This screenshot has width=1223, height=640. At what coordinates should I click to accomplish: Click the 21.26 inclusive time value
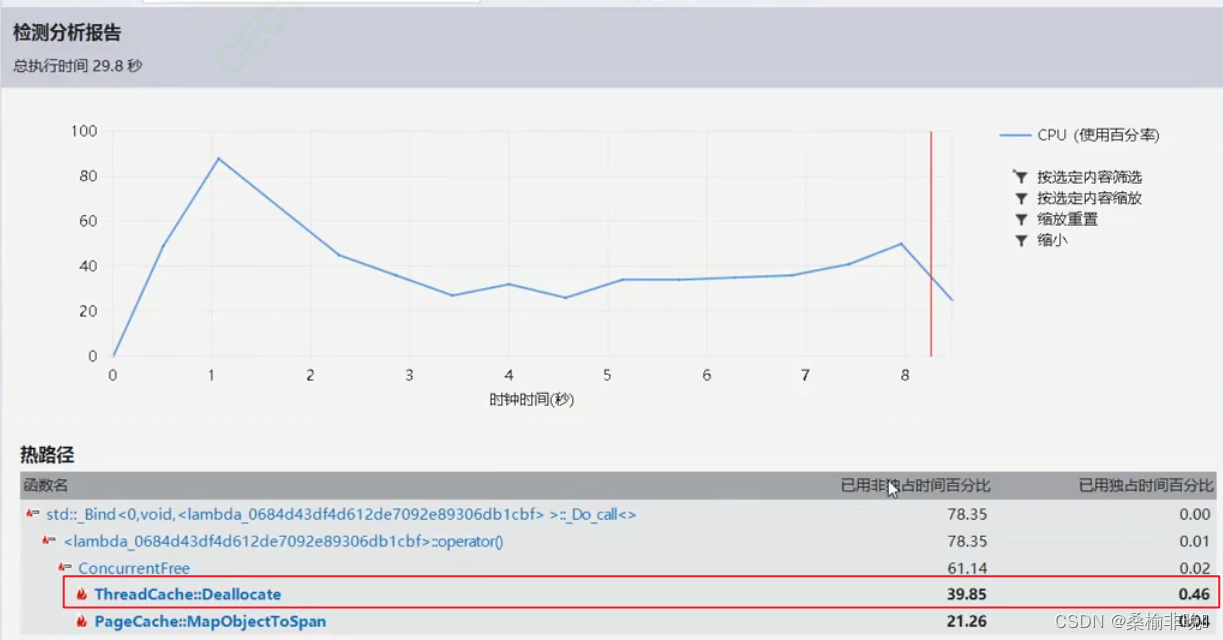pos(966,622)
